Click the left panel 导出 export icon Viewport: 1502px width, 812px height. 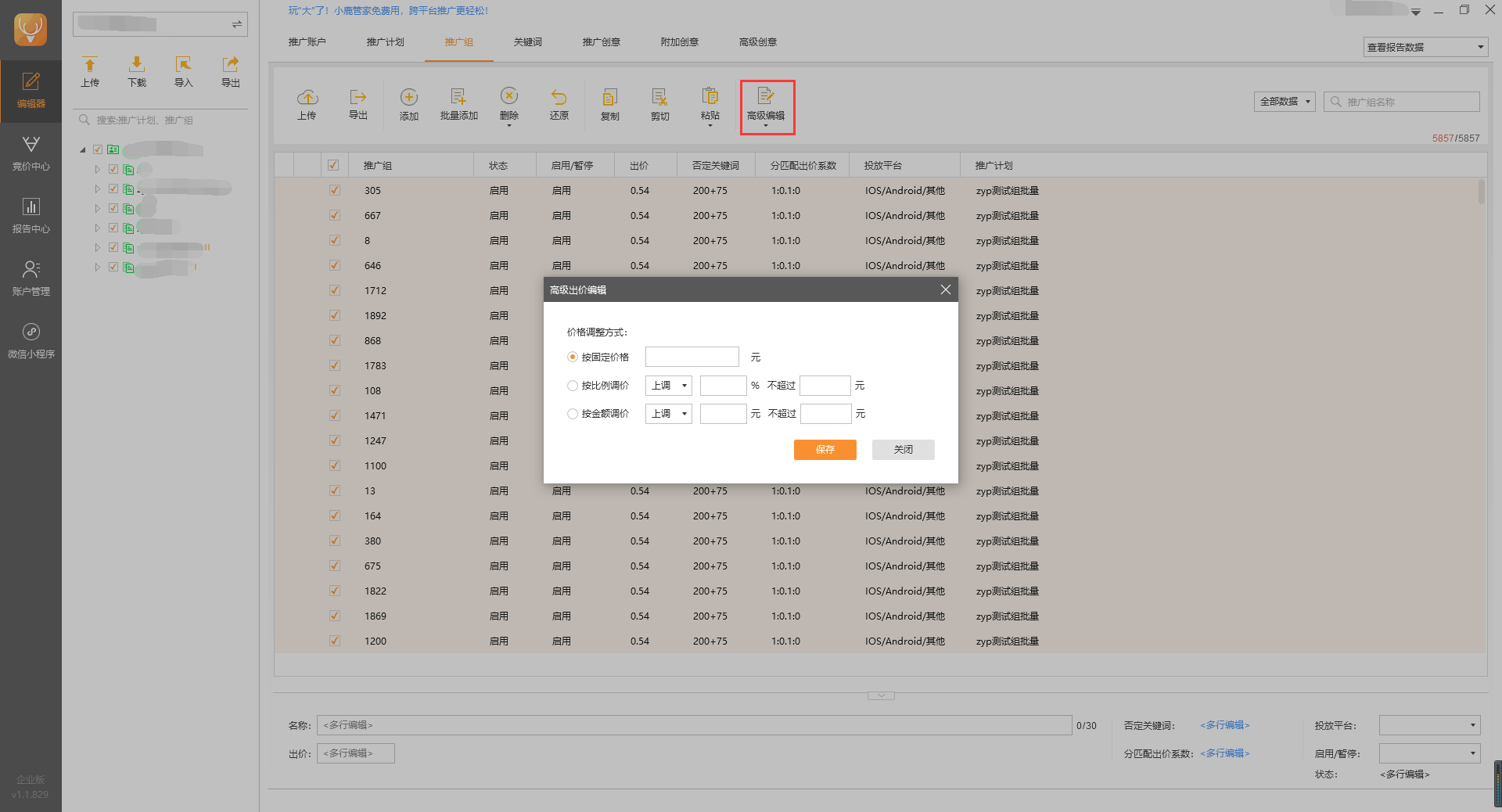click(230, 64)
